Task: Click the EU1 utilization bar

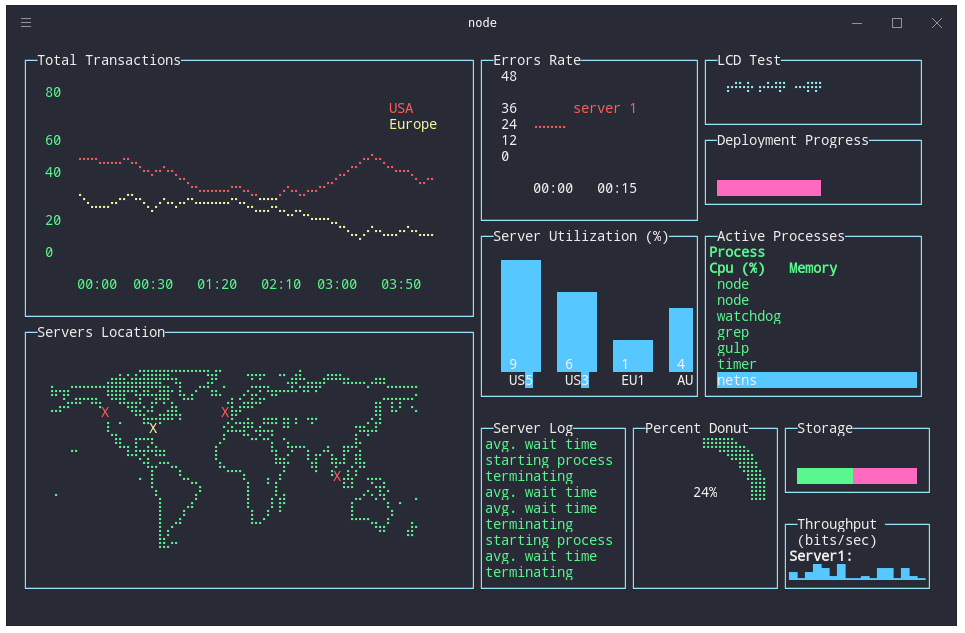Action: click(x=633, y=355)
